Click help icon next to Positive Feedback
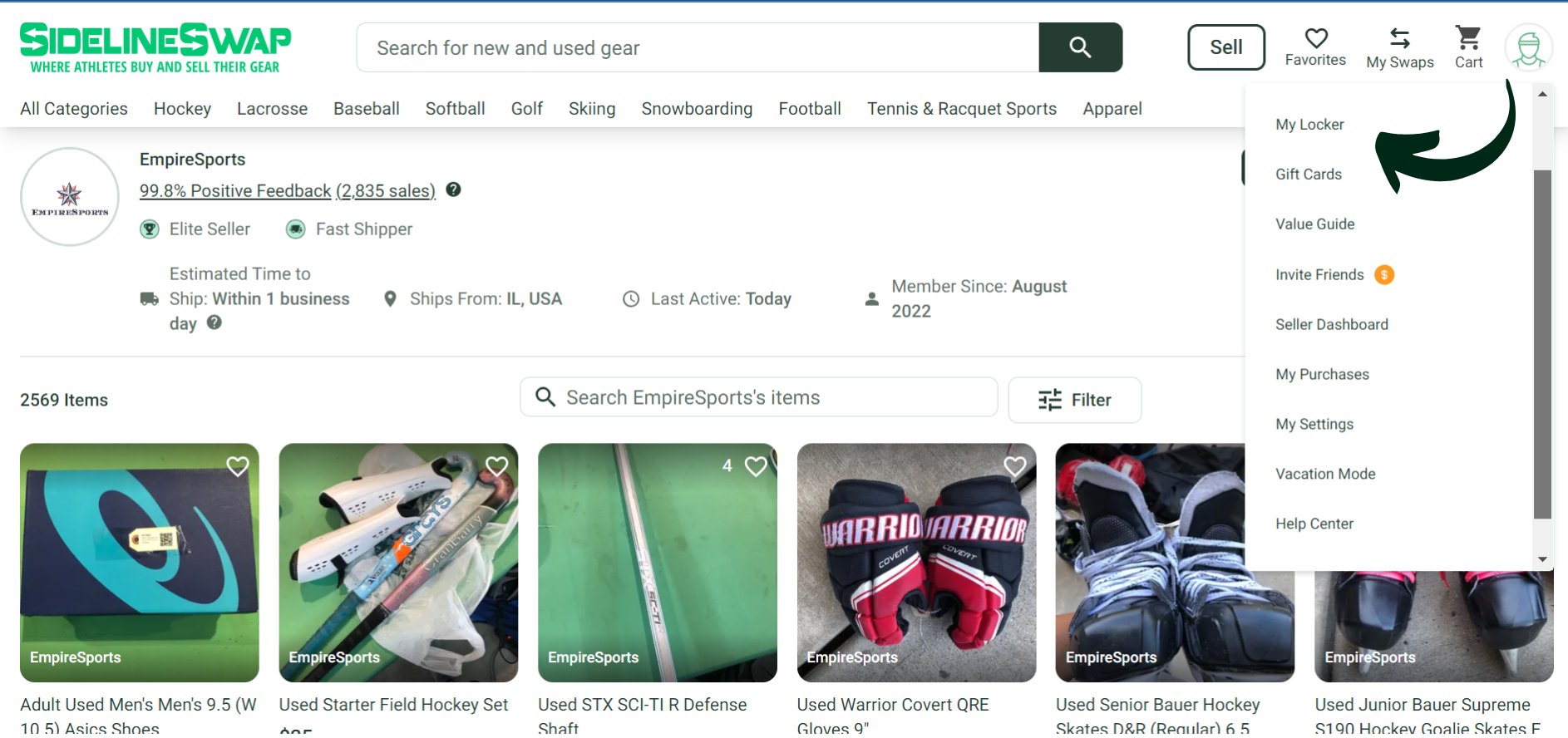The image size is (1568, 738). (x=453, y=189)
